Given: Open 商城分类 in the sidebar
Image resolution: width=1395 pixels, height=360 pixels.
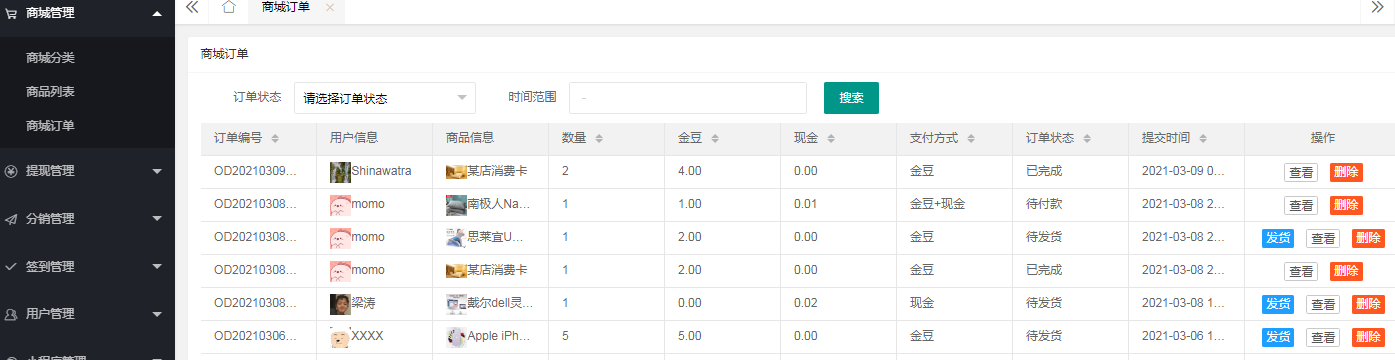Looking at the screenshot, I should [x=50, y=58].
